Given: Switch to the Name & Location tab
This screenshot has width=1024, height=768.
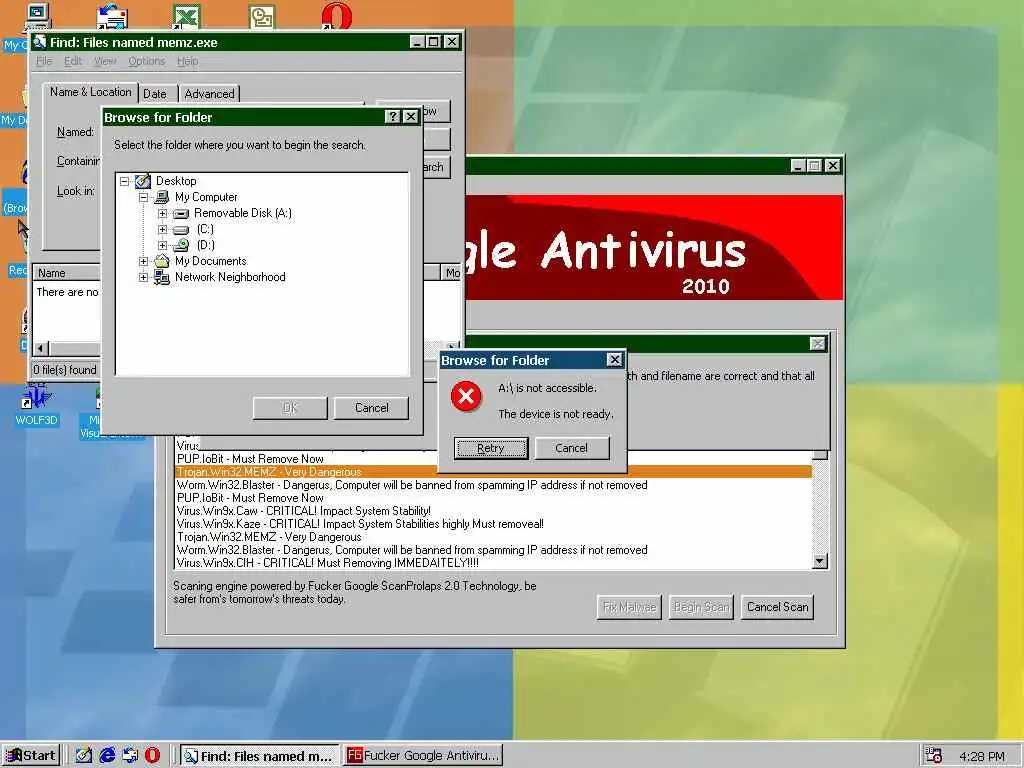Looking at the screenshot, I should coord(91,92).
